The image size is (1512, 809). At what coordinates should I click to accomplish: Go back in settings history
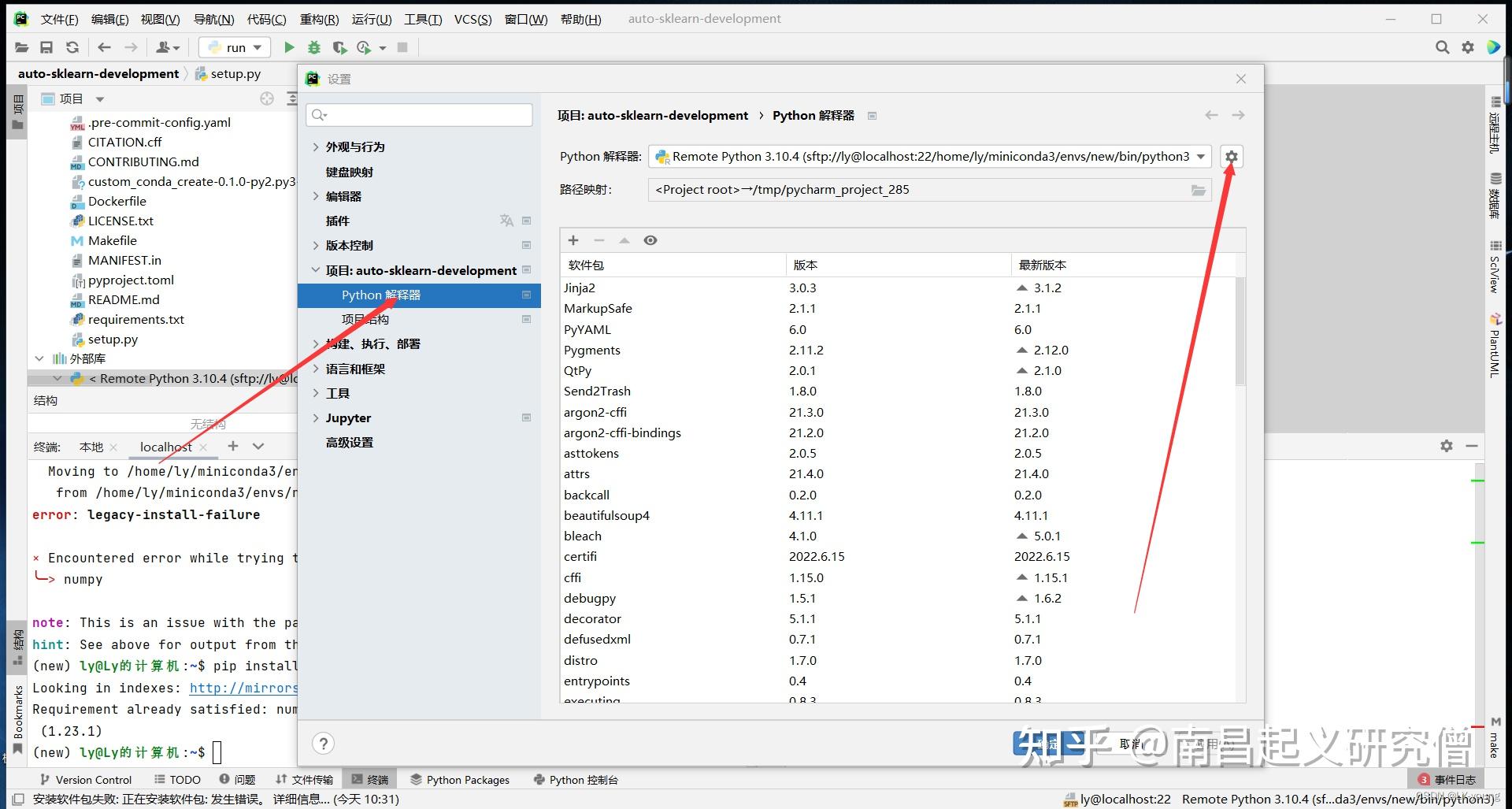pos(1211,115)
